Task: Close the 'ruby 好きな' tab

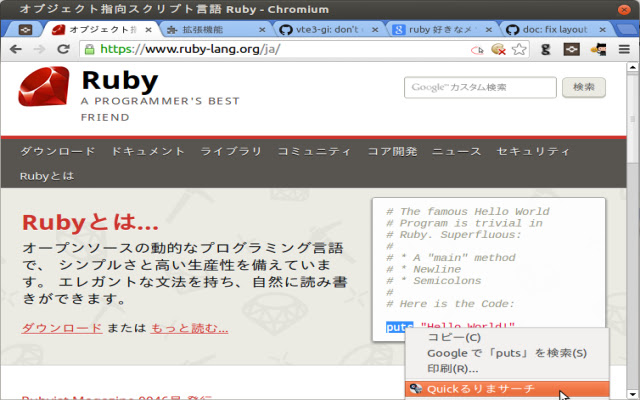Action: click(489, 30)
